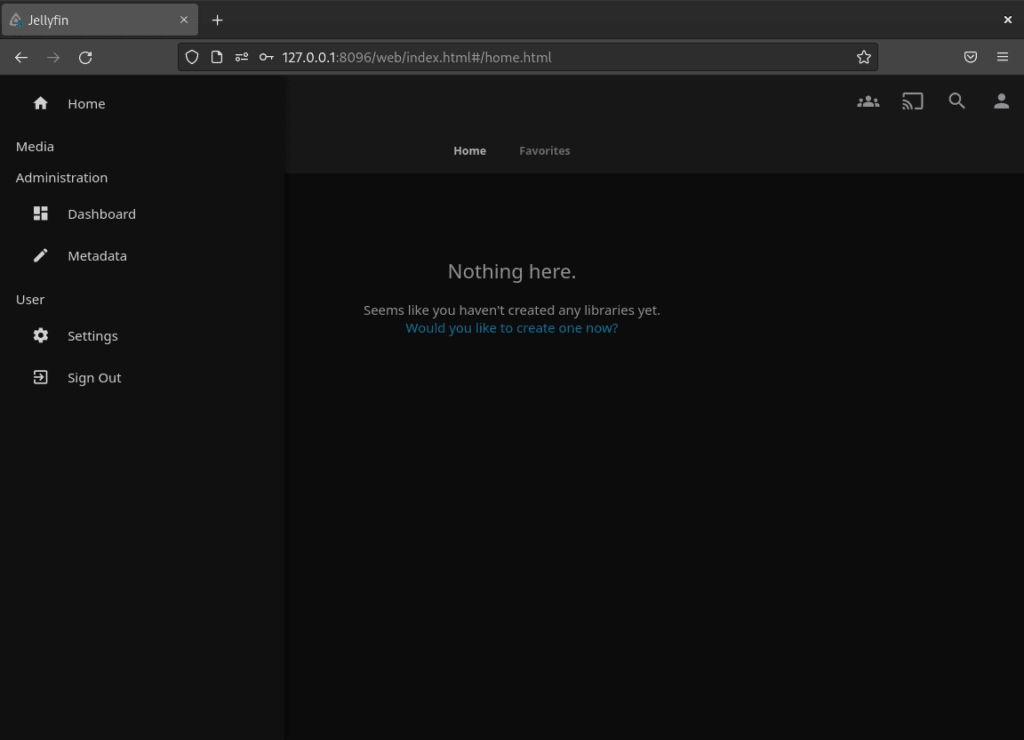The width and height of the screenshot is (1024, 740).
Task: Select the Home house icon
Action: [x=40, y=103]
